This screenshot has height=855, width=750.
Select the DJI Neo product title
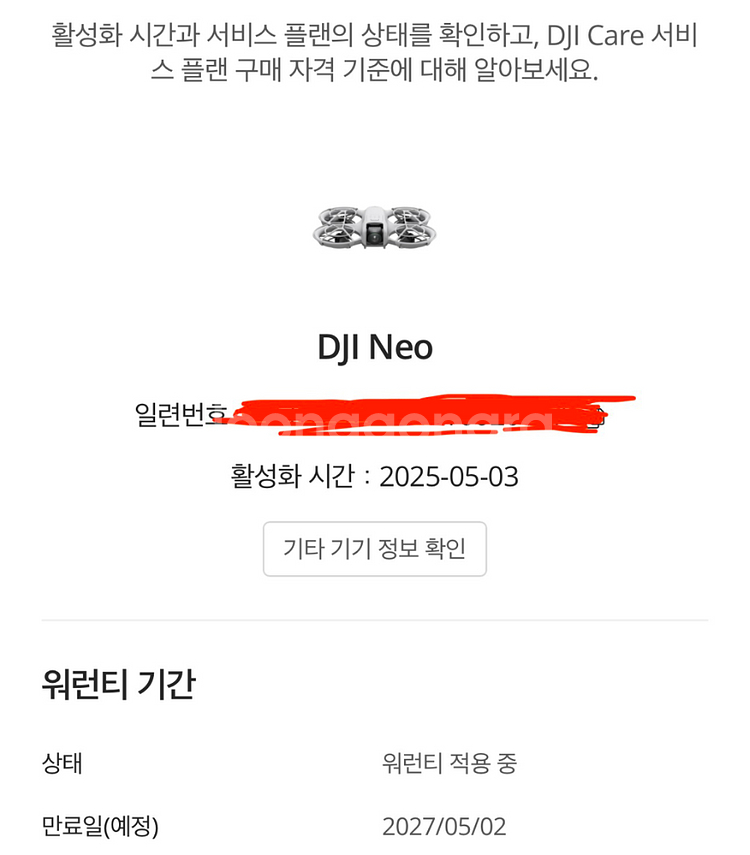pos(374,347)
